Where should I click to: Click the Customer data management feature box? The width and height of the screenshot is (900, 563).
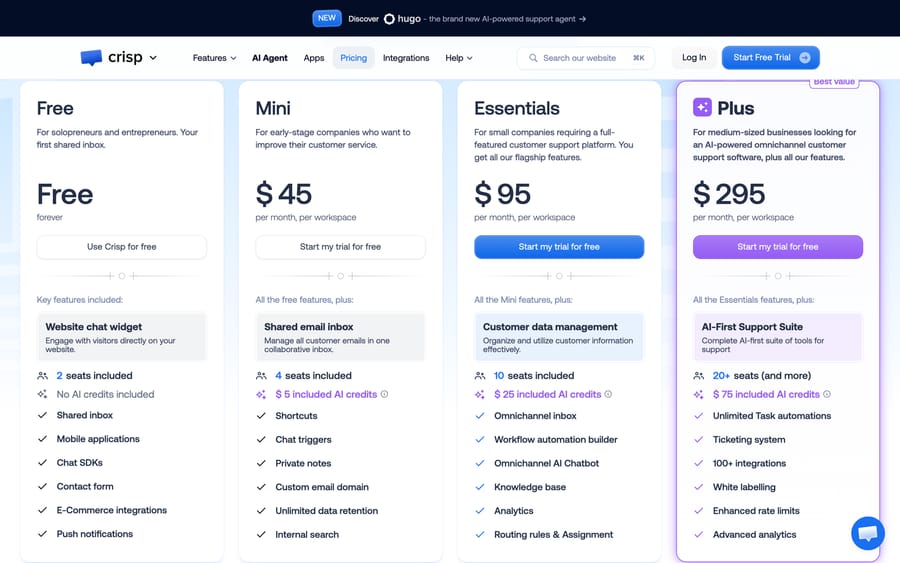(558, 337)
